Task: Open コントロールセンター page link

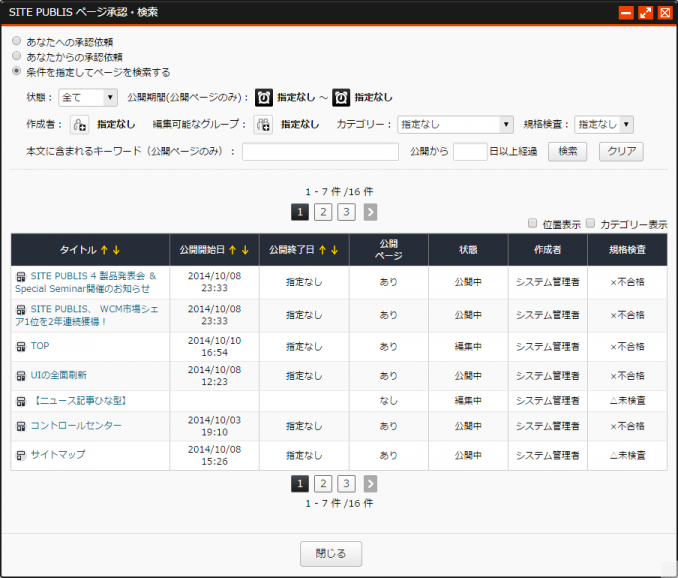Action: 76,426
